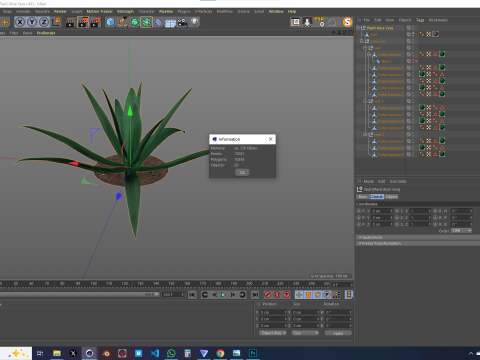Viewport: 480px width, 360px height.
Task: Add a Cube primitive object
Action: [x=110, y=22]
